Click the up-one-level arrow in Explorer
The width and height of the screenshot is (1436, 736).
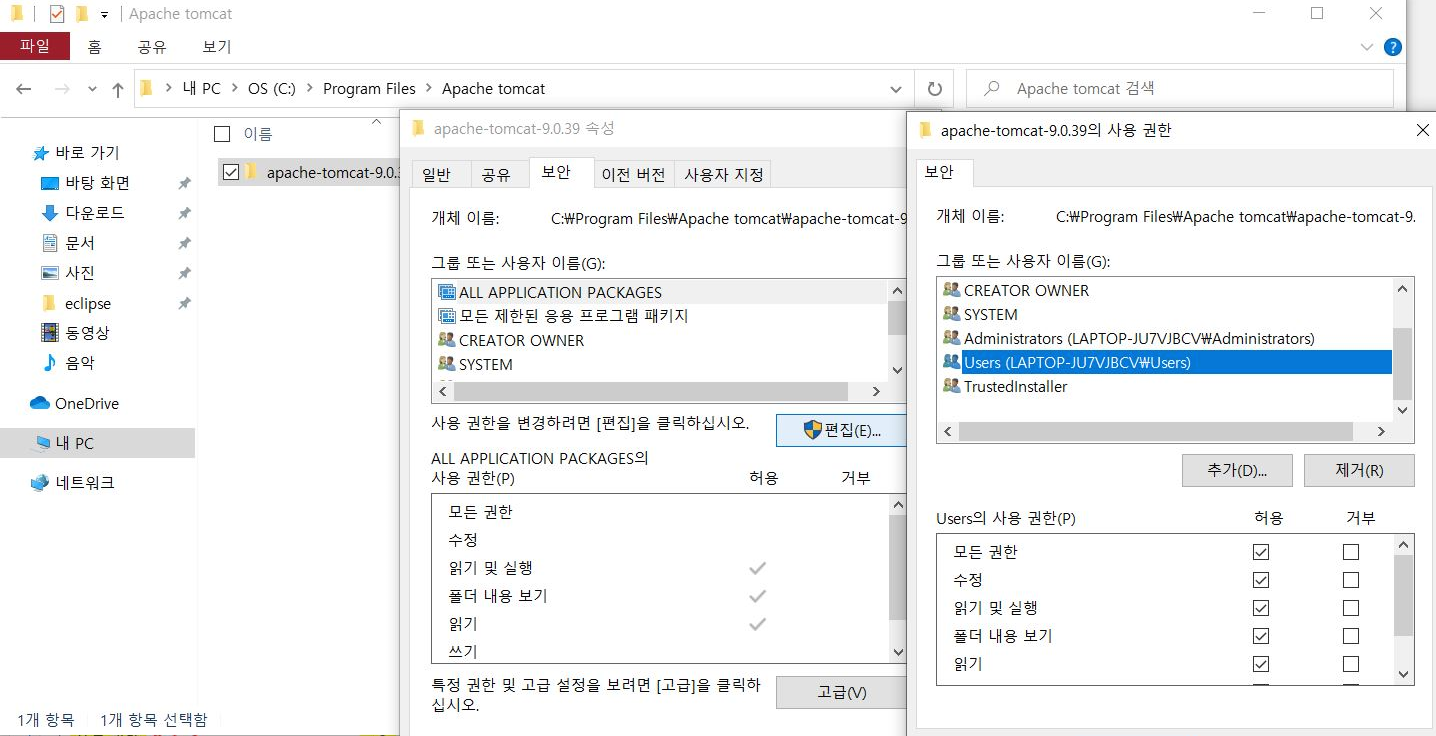[118, 89]
